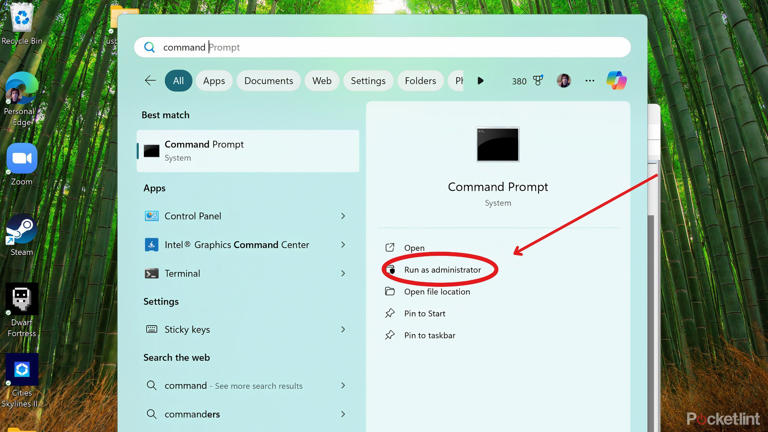Select the Dwarf Fortress desktop icon

pos(22,311)
